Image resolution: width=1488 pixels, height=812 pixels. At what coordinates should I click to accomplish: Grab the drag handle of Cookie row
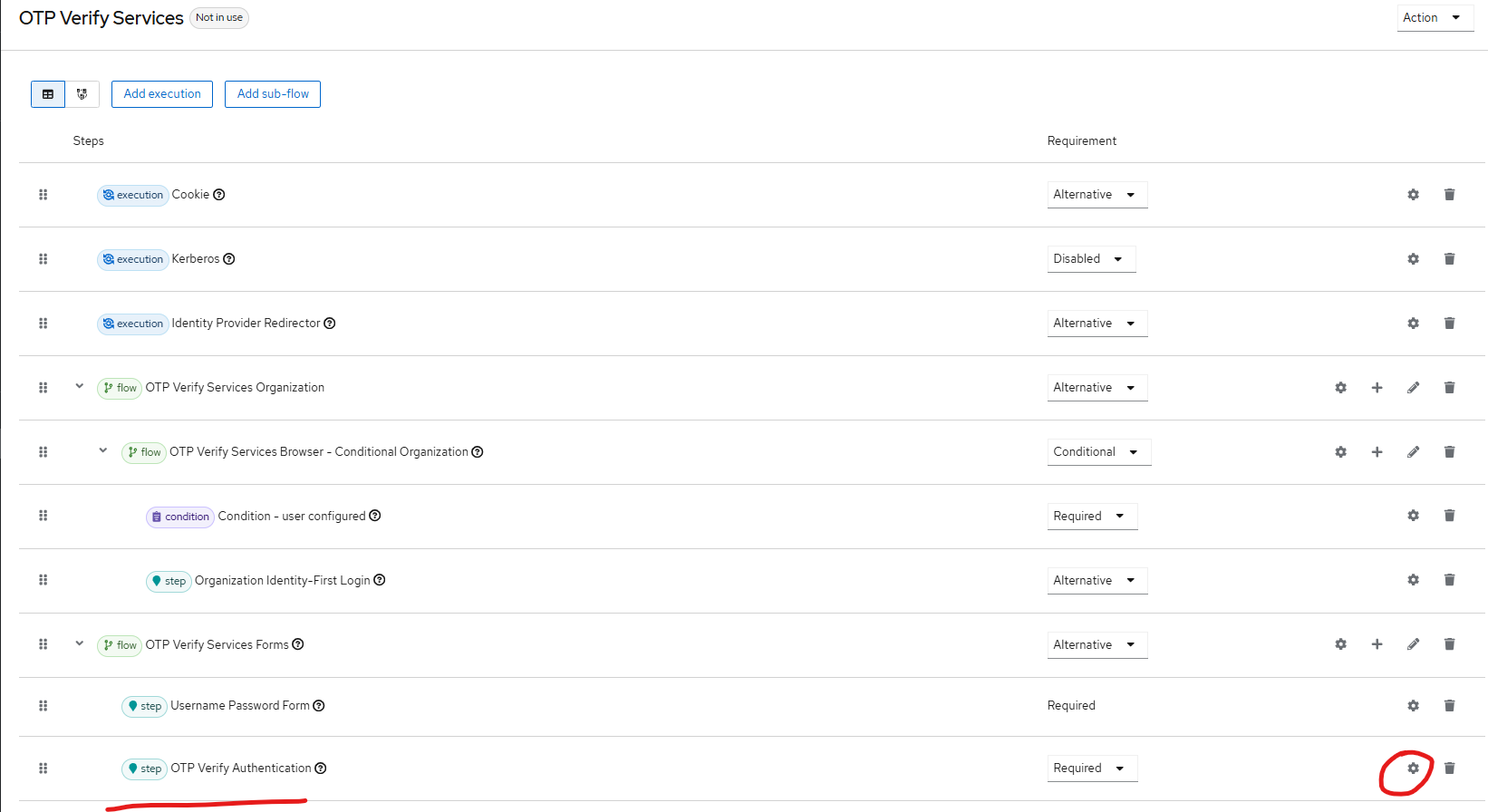(43, 195)
